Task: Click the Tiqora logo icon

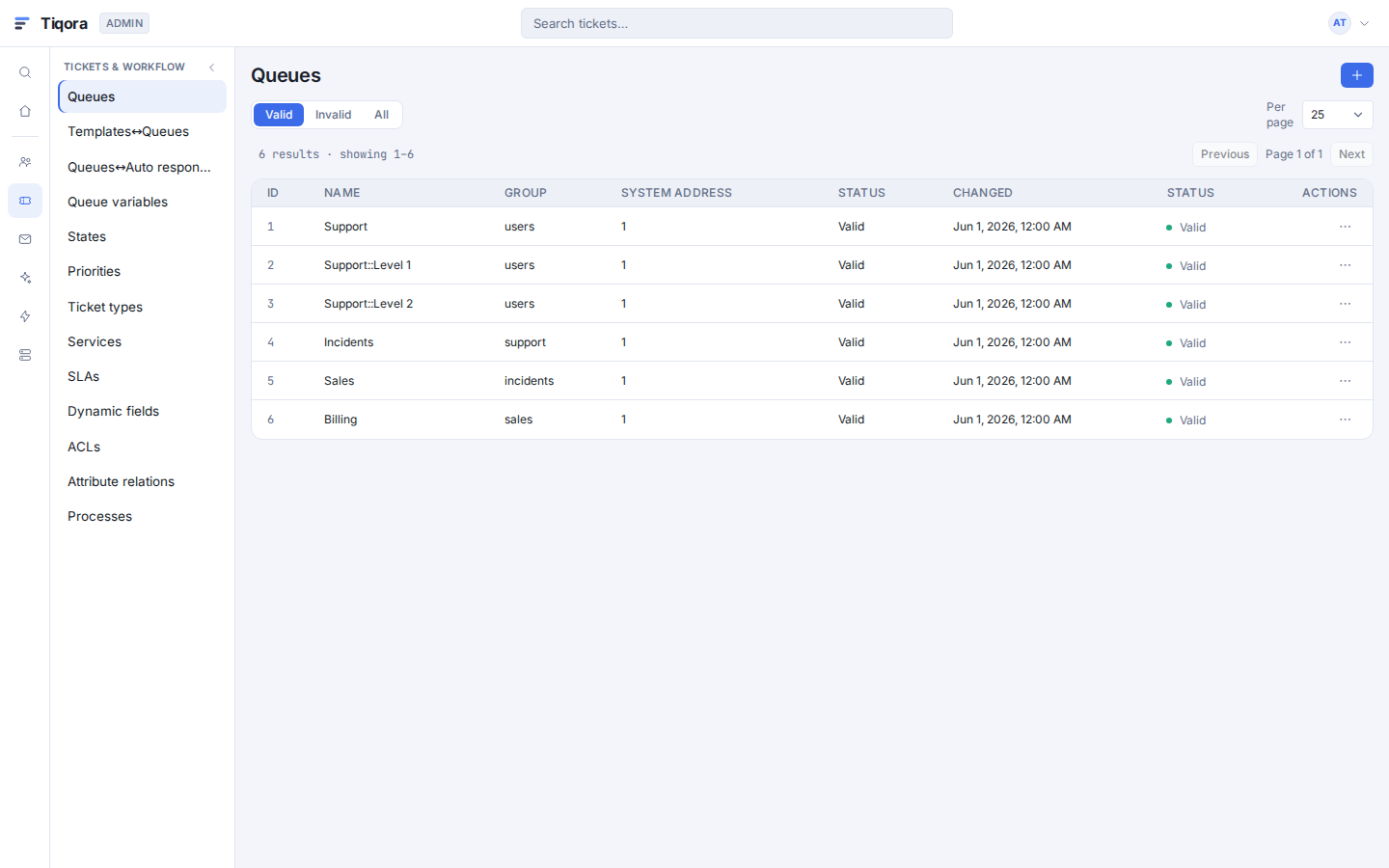Action: coord(22,23)
